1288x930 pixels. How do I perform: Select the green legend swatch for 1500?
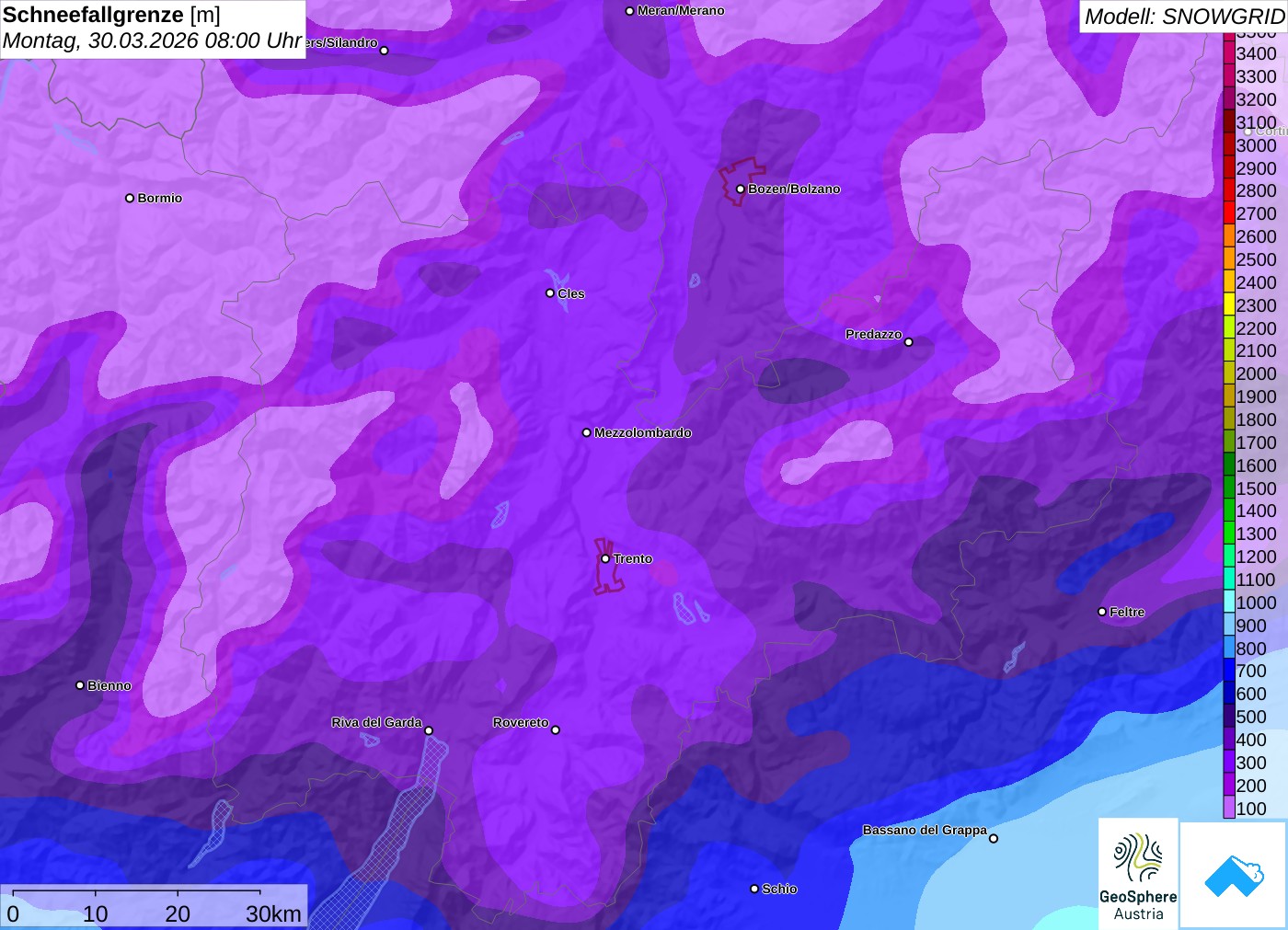pos(1229,488)
